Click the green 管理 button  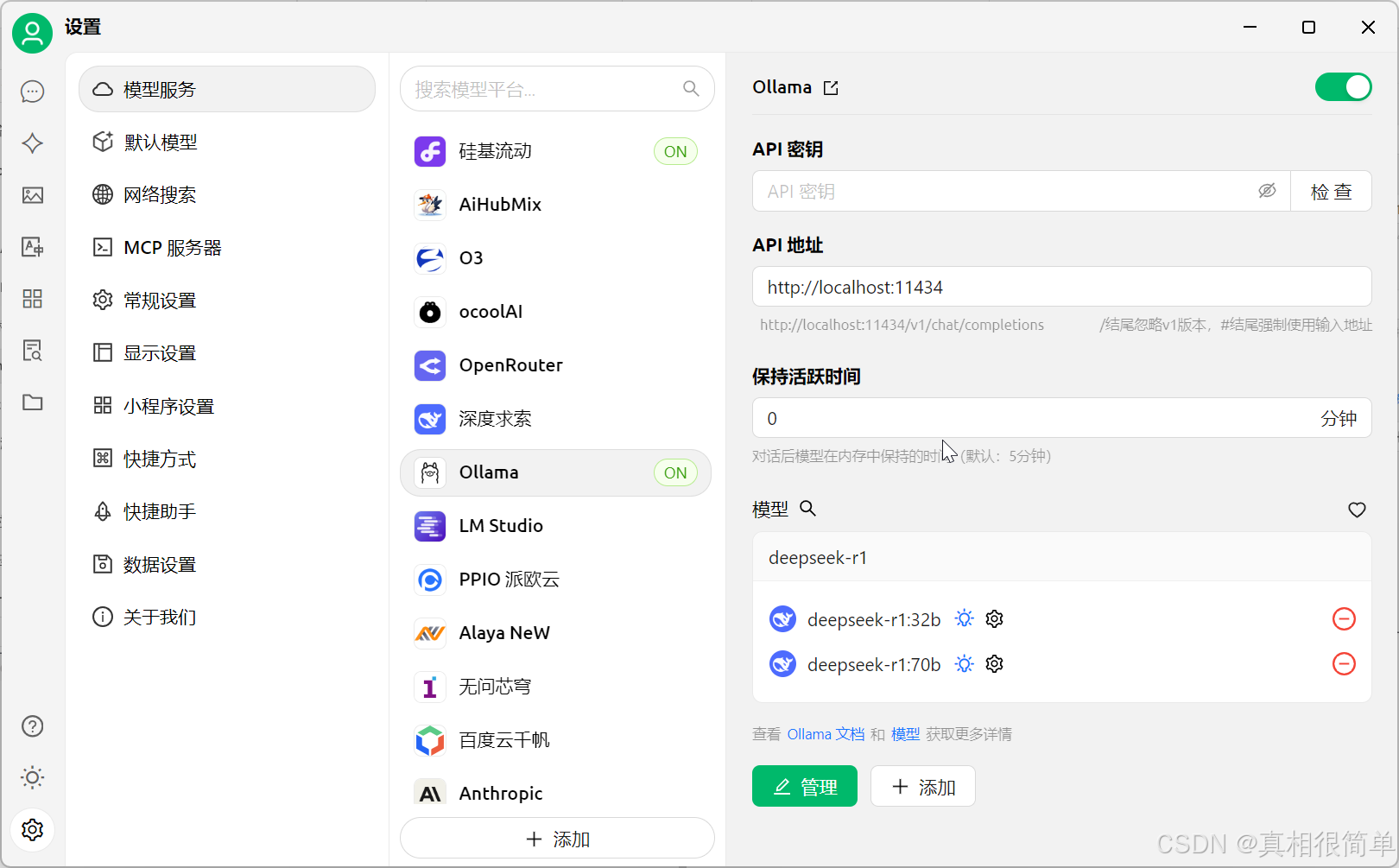coord(805,786)
